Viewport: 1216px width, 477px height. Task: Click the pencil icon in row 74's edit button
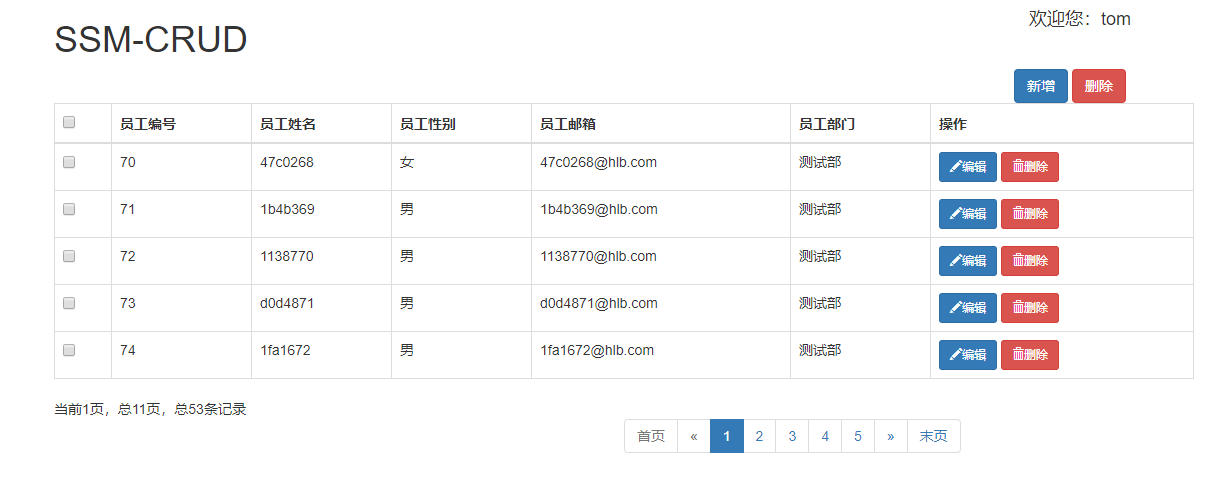tap(955, 355)
